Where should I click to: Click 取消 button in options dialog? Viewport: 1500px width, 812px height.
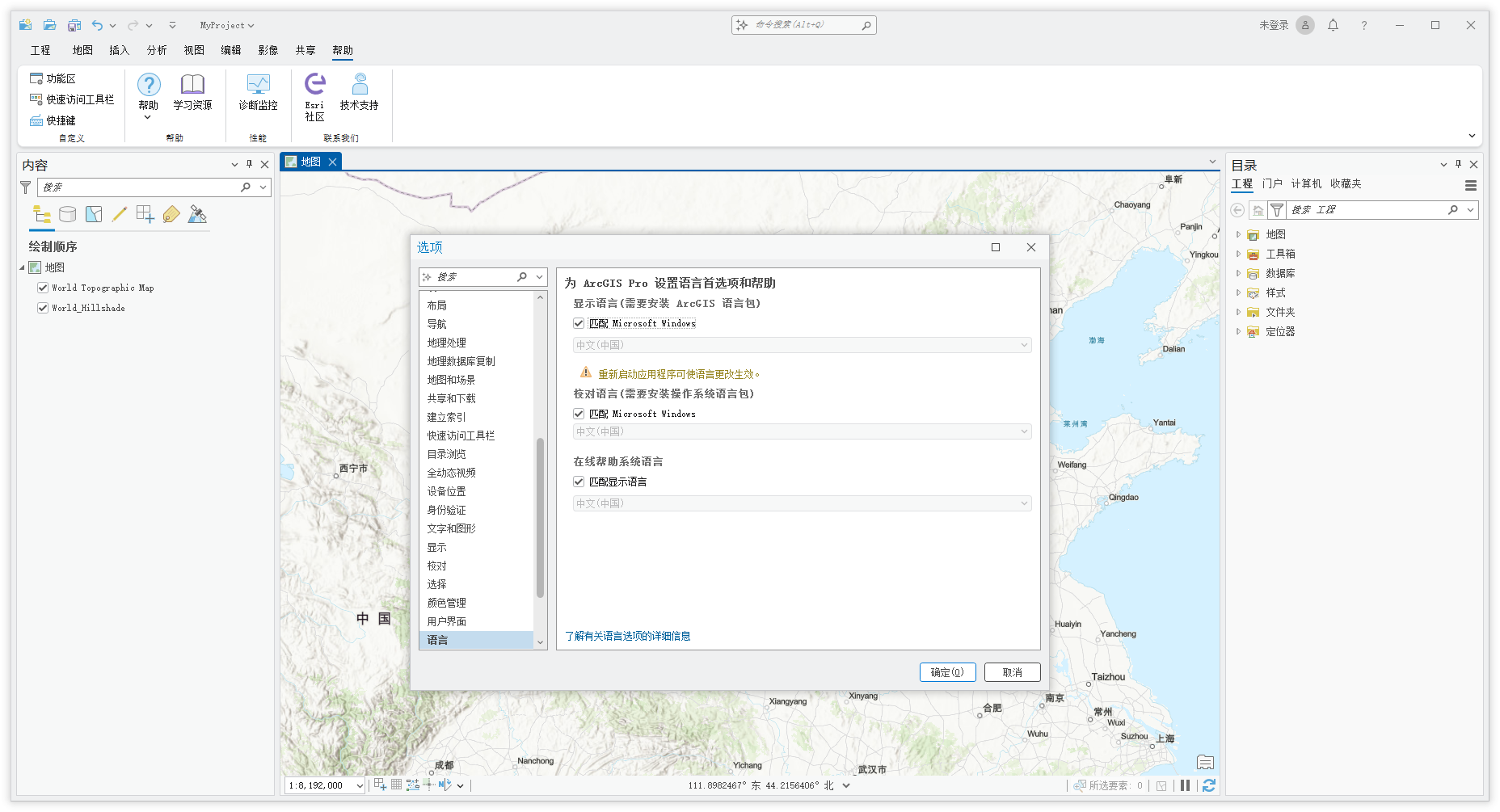coord(1012,672)
